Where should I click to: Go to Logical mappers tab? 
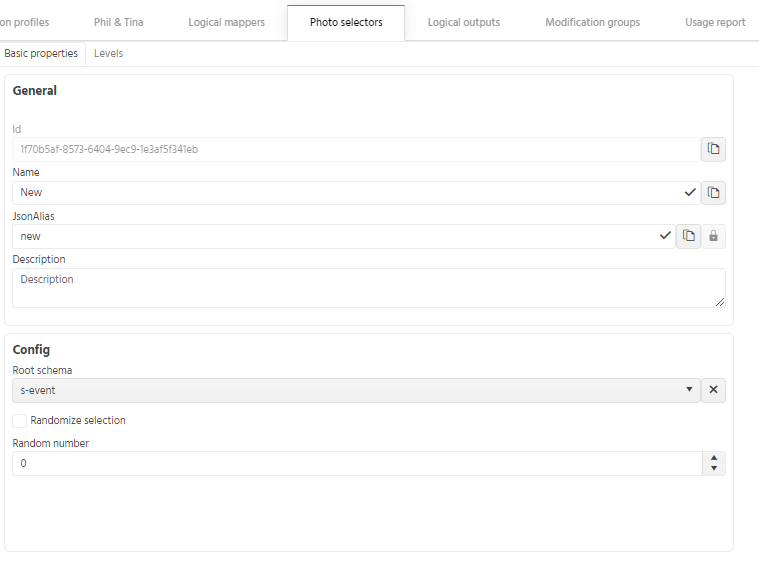[227, 22]
